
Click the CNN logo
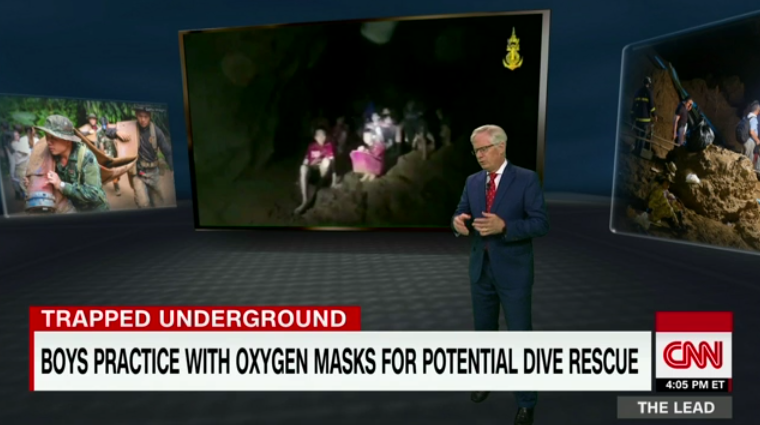point(694,355)
